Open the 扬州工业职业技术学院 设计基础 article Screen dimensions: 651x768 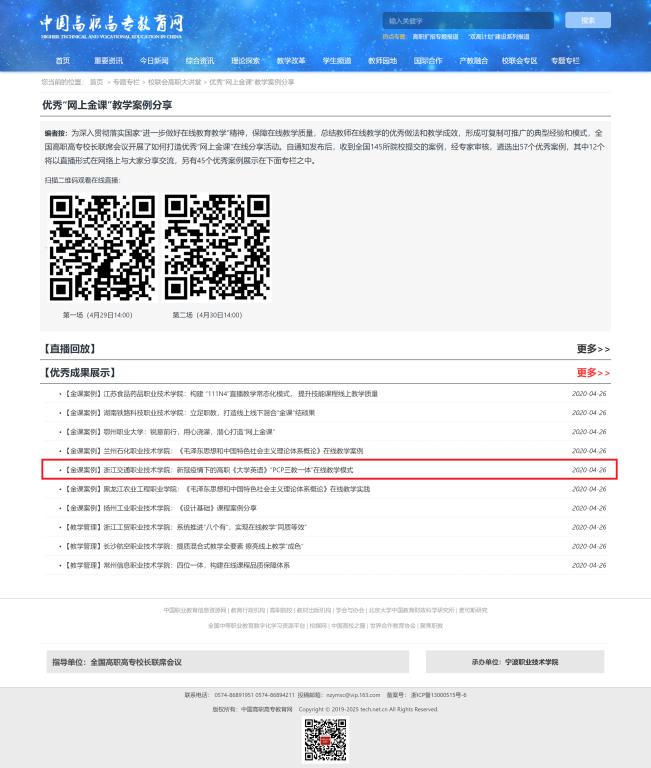click(161, 508)
